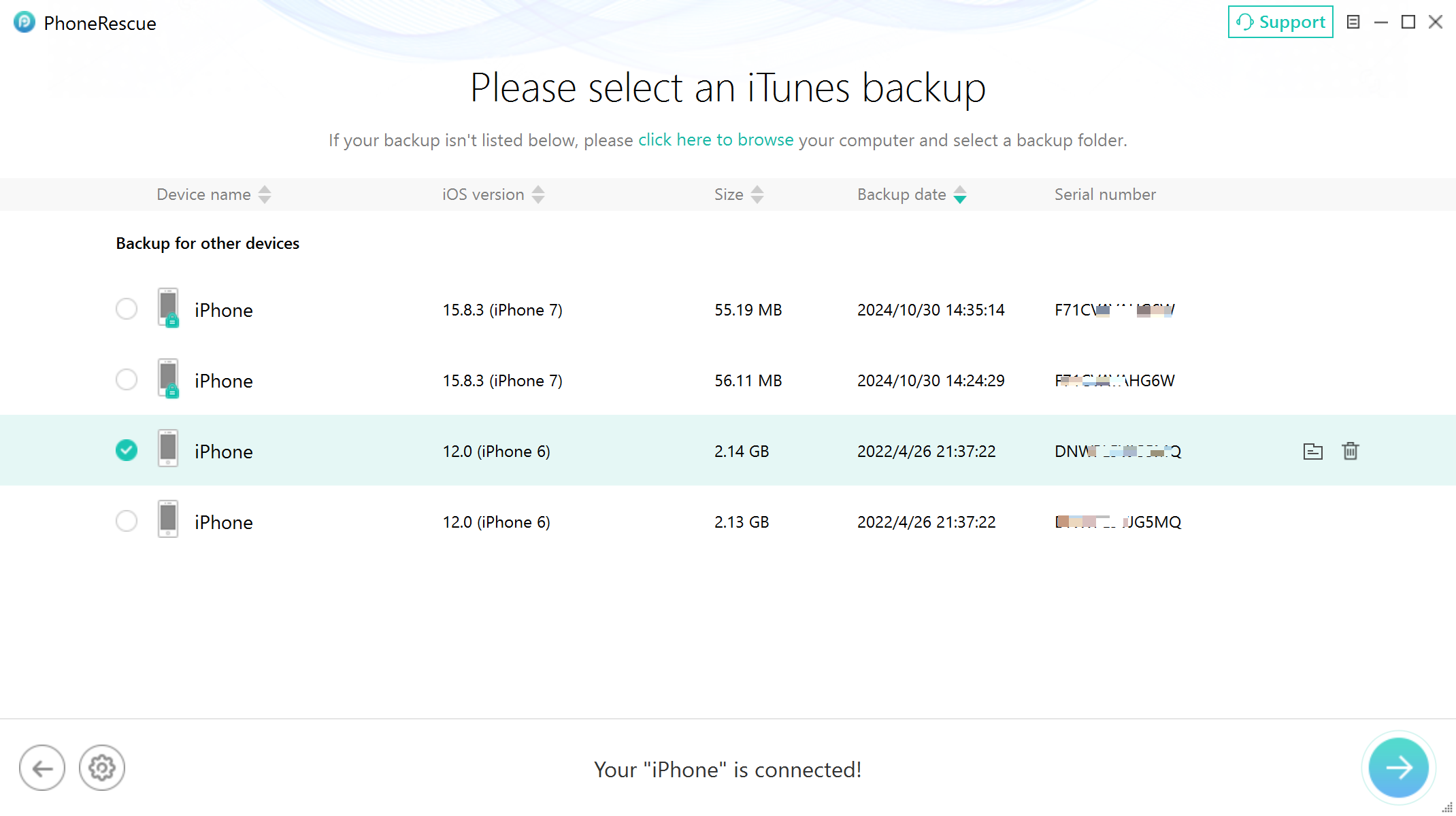Click the Serial number column header

point(1104,194)
